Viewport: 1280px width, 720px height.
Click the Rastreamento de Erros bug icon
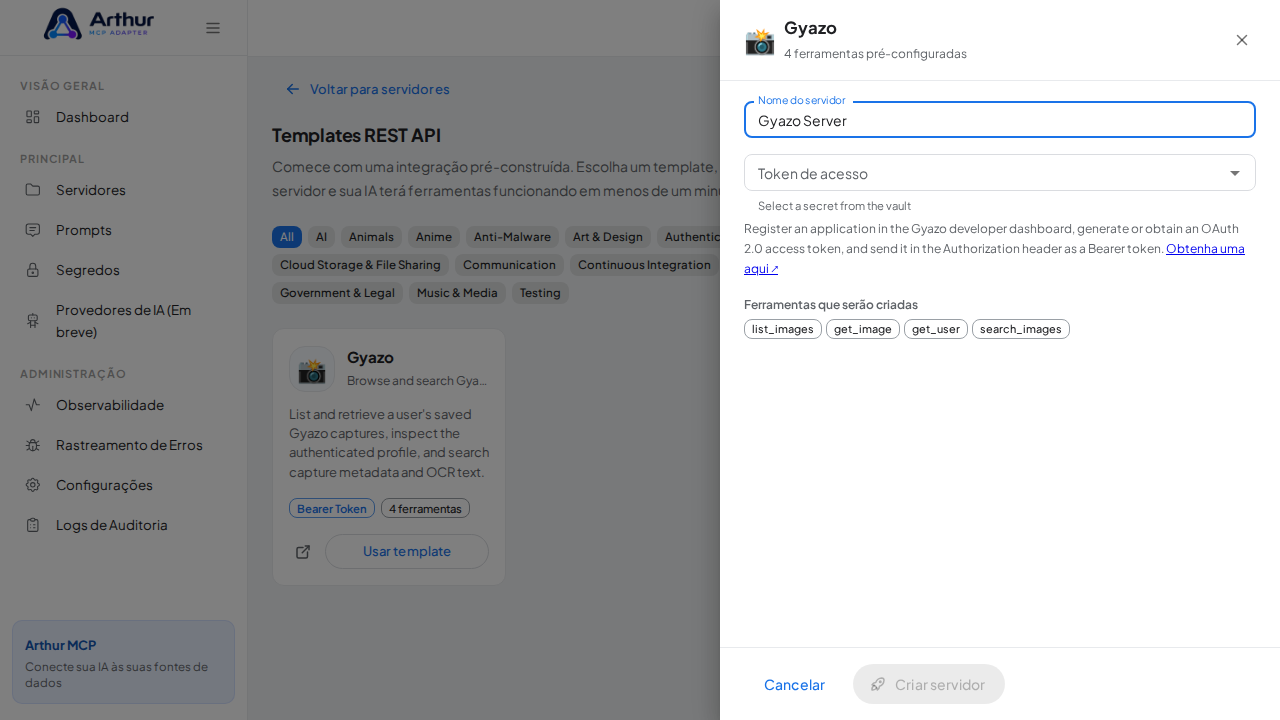(33, 445)
